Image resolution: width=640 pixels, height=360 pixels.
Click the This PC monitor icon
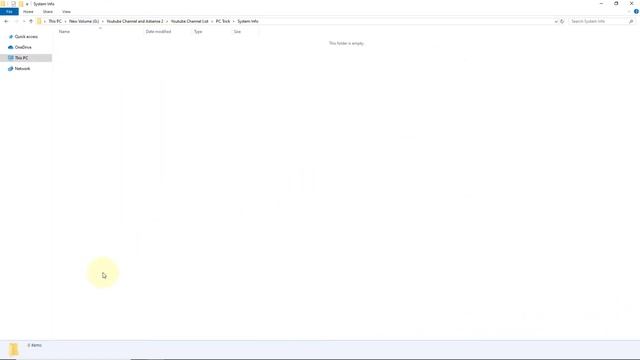[x=11, y=58]
